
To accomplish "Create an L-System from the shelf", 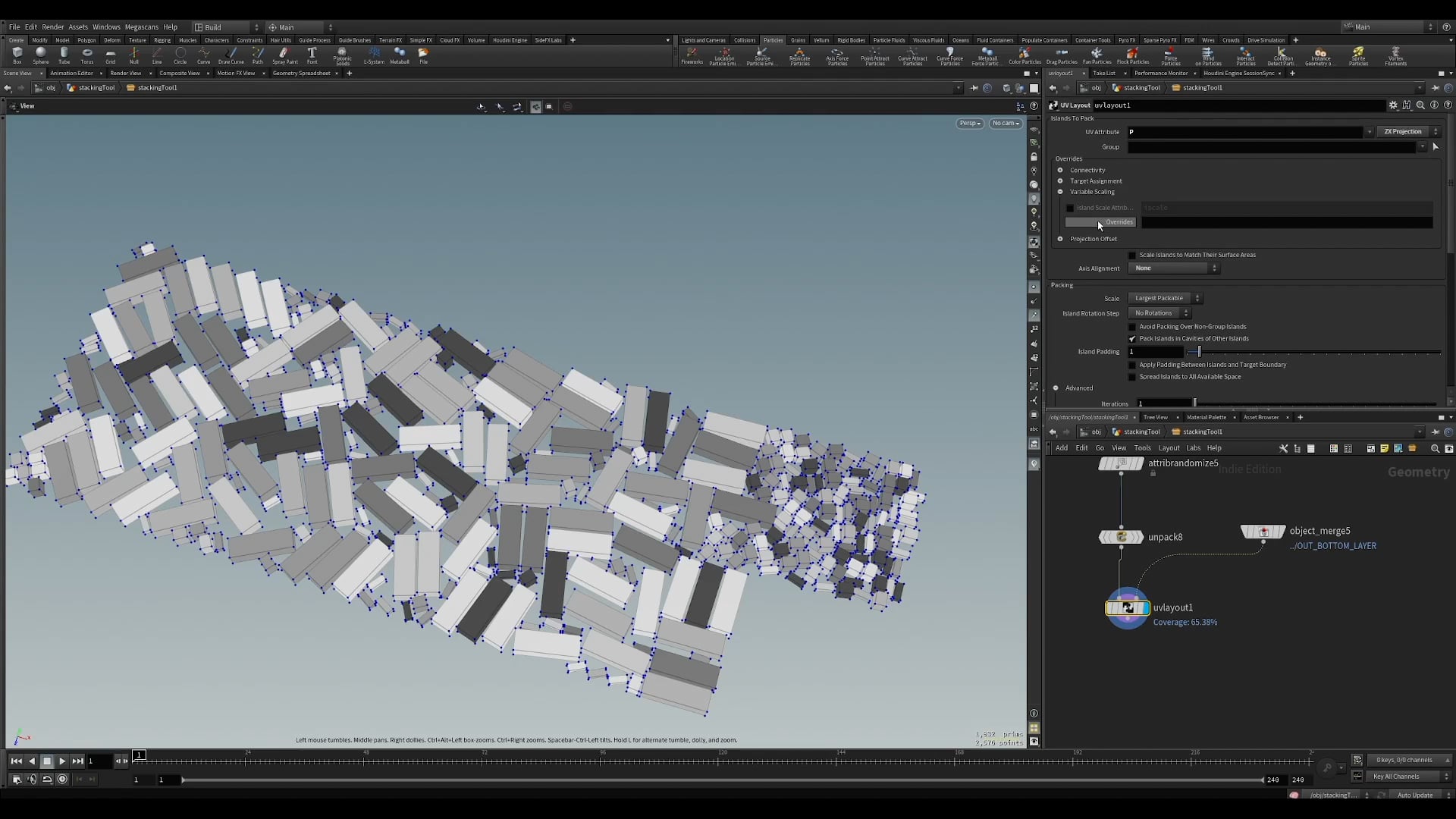I will (x=374, y=54).
